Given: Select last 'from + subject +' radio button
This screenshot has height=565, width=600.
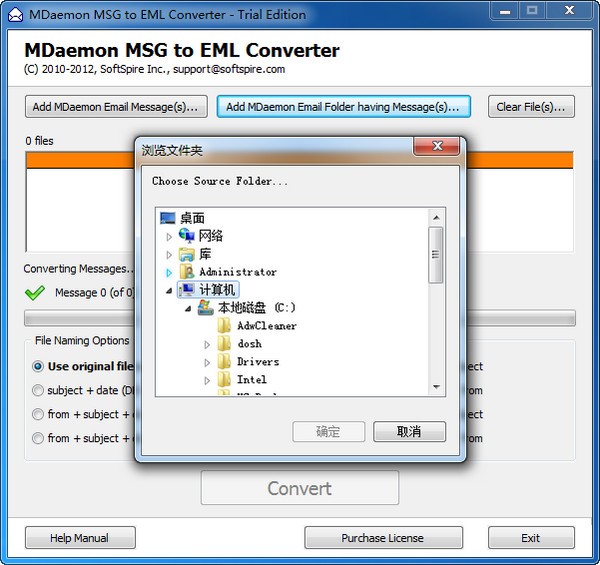Looking at the screenshot, I should pos(38,438).
